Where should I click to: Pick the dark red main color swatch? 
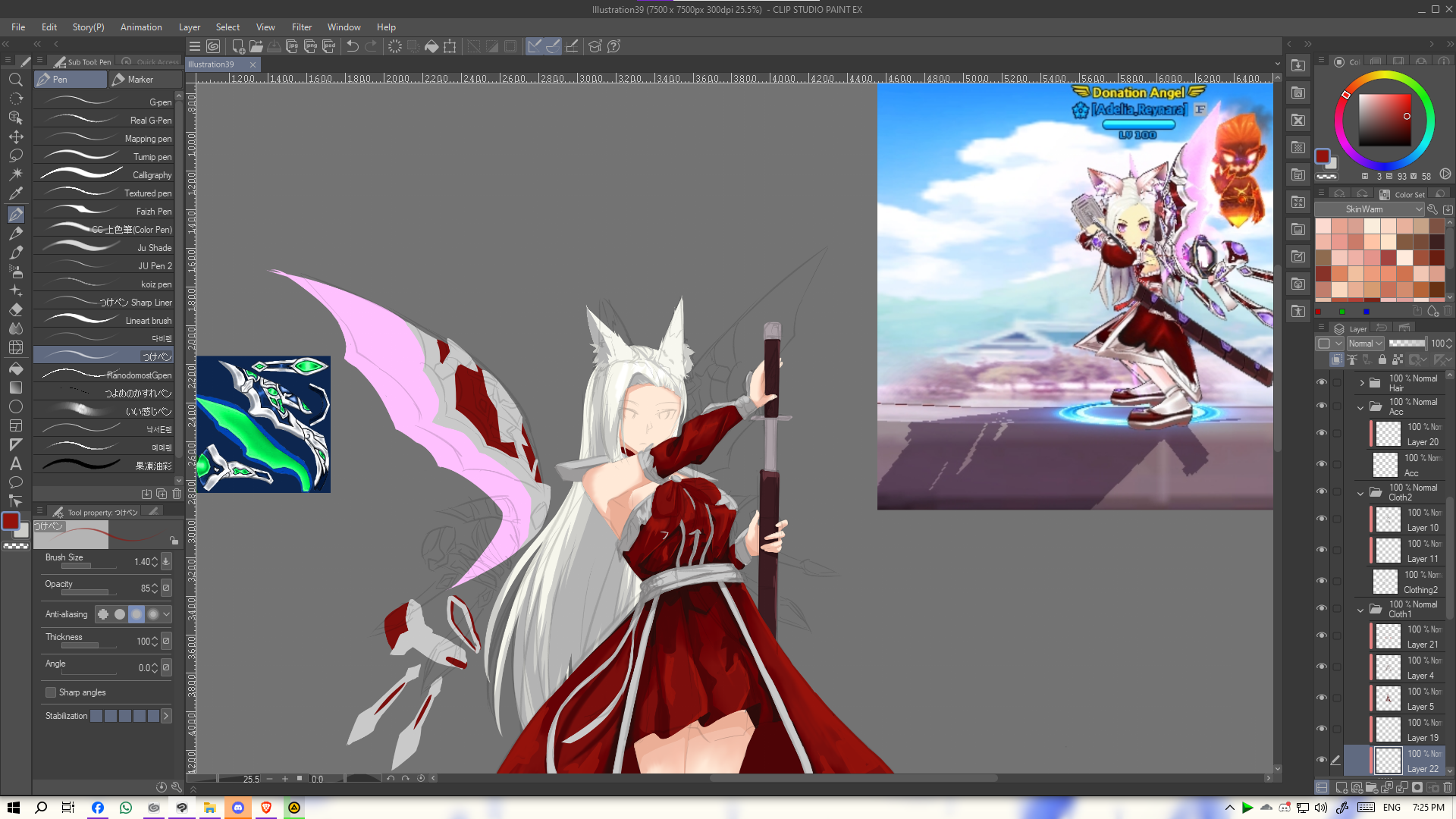[x=10, y=521]
